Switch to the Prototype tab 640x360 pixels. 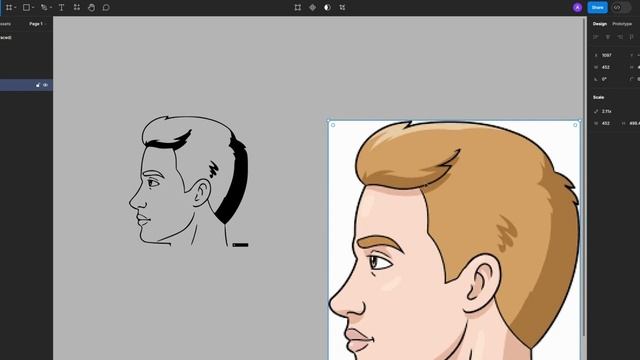point(622,24)
